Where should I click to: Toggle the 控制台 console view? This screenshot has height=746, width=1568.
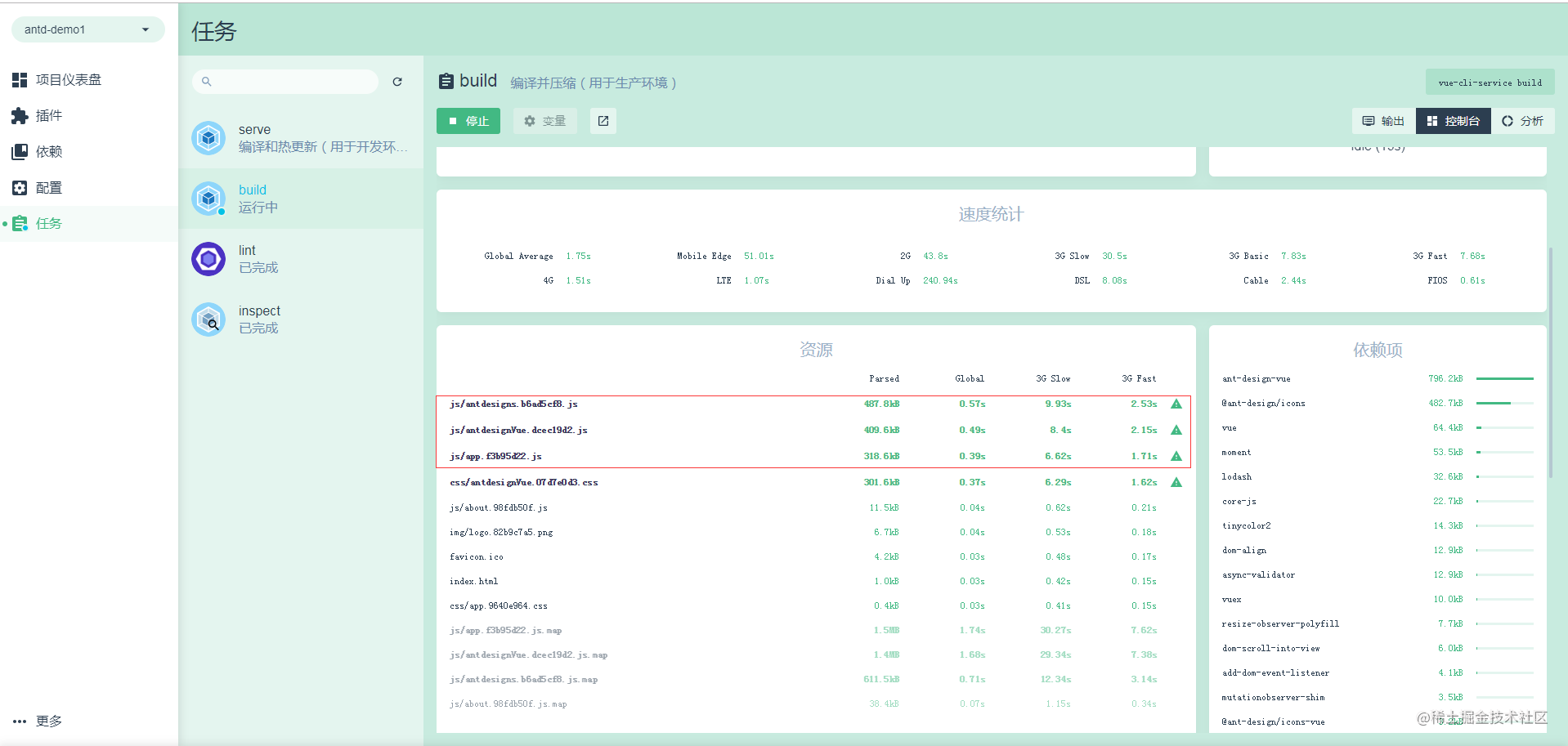[x=1453, y=120]
